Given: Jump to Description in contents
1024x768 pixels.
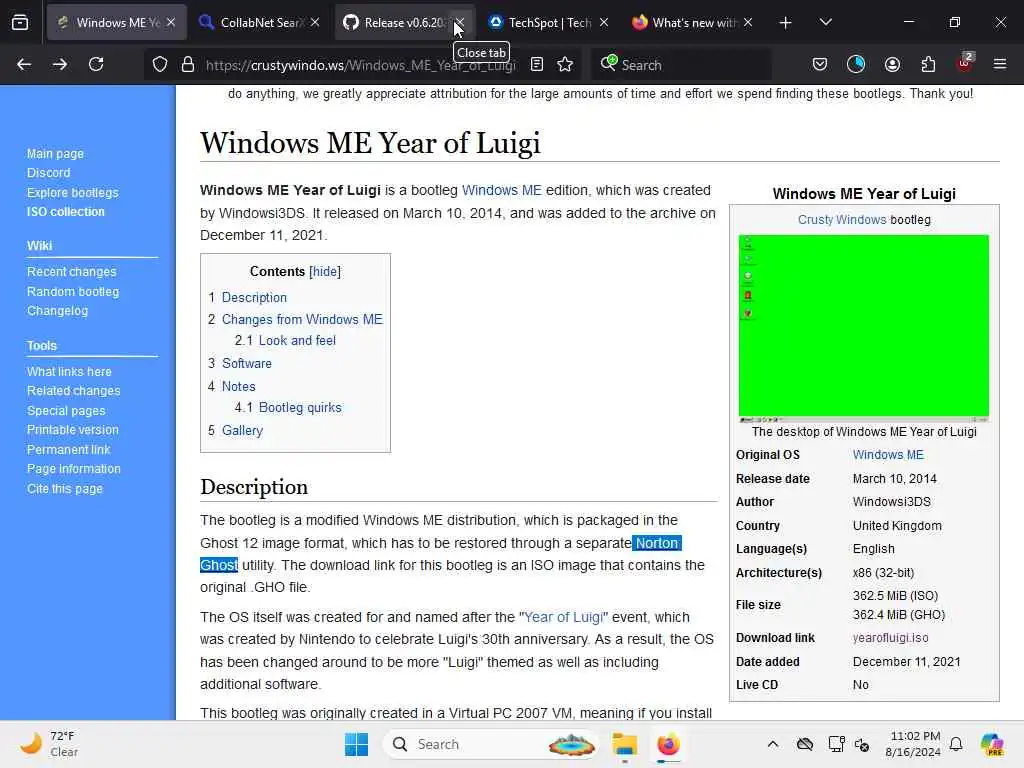Looking at the screenshot, I should (x=254, y=297).
